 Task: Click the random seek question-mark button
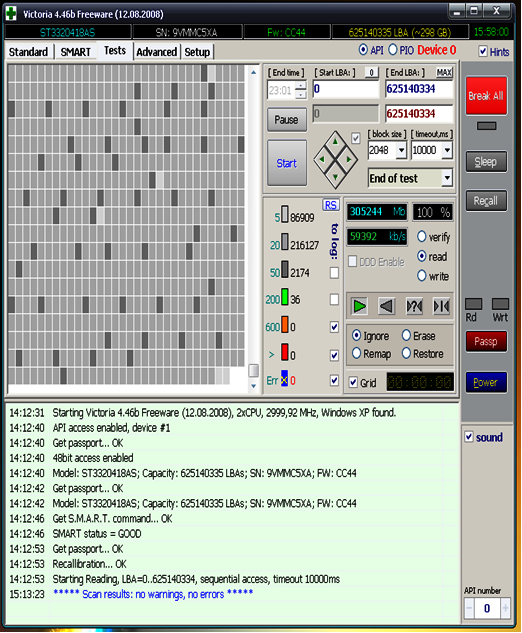point(414,306)
